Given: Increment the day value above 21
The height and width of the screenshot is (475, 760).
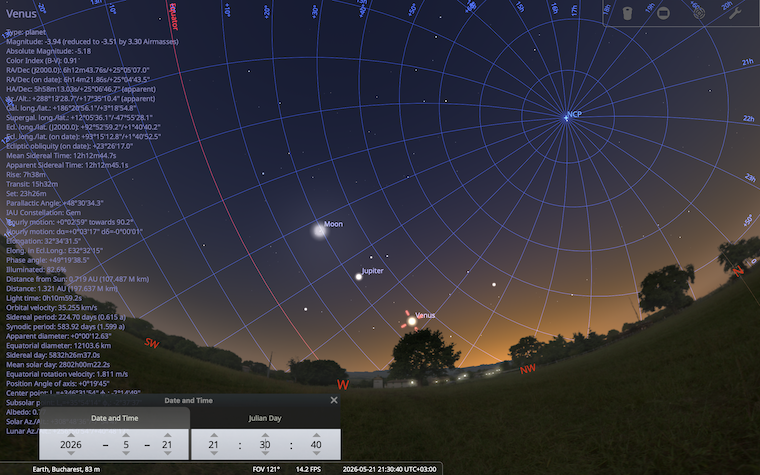Looking at the screenshot, I should (x=167, y=435).
